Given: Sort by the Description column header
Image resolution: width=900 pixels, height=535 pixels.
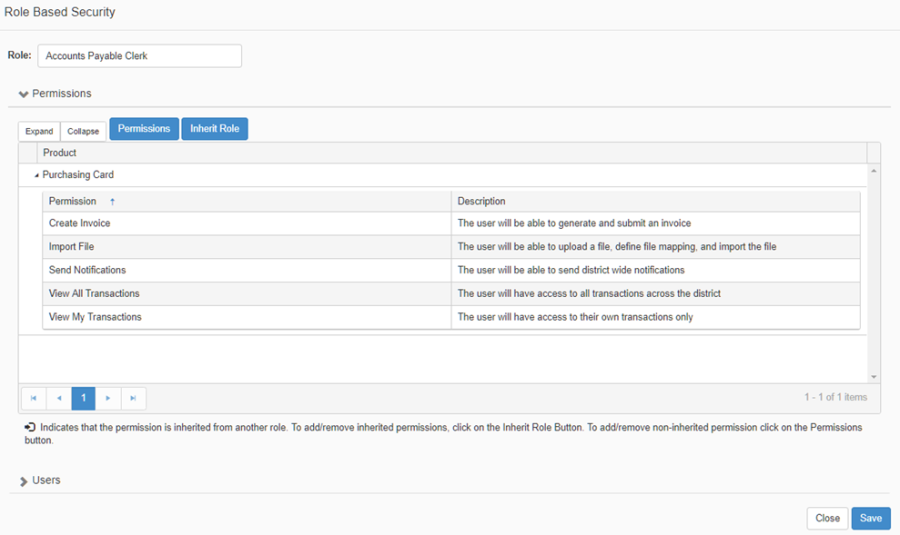Looking at the screenshot, I should point(481,201).
